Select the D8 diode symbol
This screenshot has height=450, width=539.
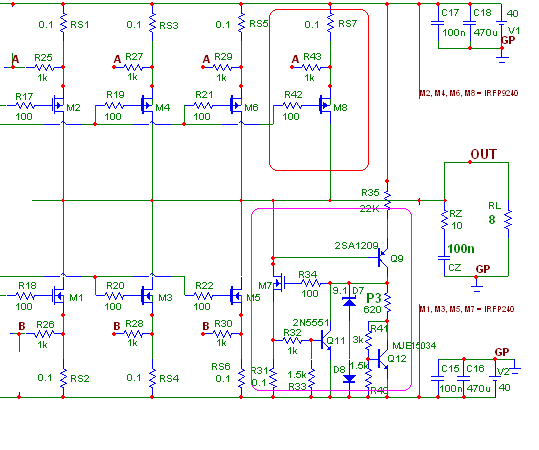pyautogui.click(x=349, y=378)
